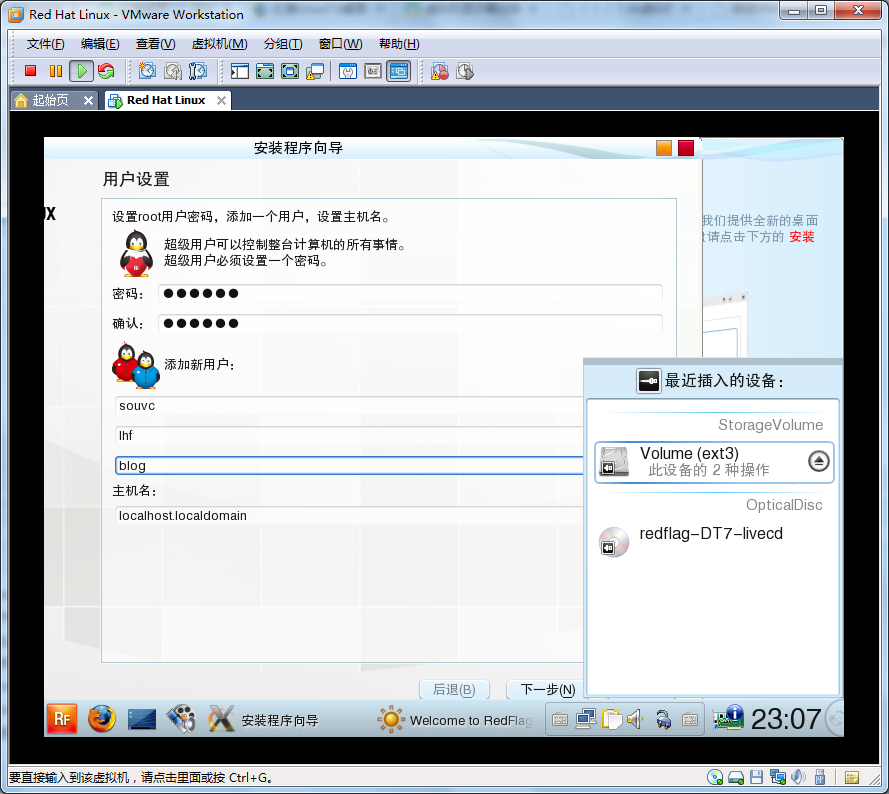Open the 帮助(H) menu
The width and height of the screenshot is (889, 794).
[399, 44]
